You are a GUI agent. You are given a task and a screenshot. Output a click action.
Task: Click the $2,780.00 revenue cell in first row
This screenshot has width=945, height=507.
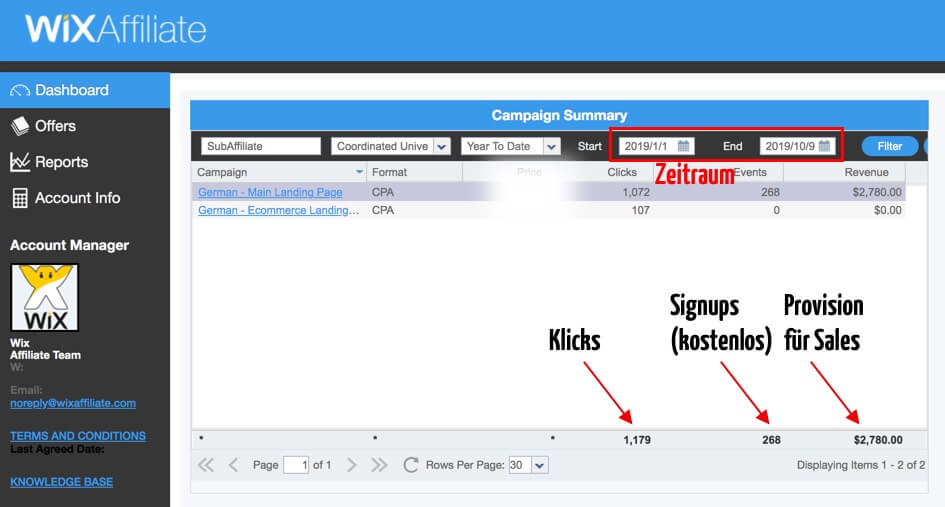click(877, 192)
